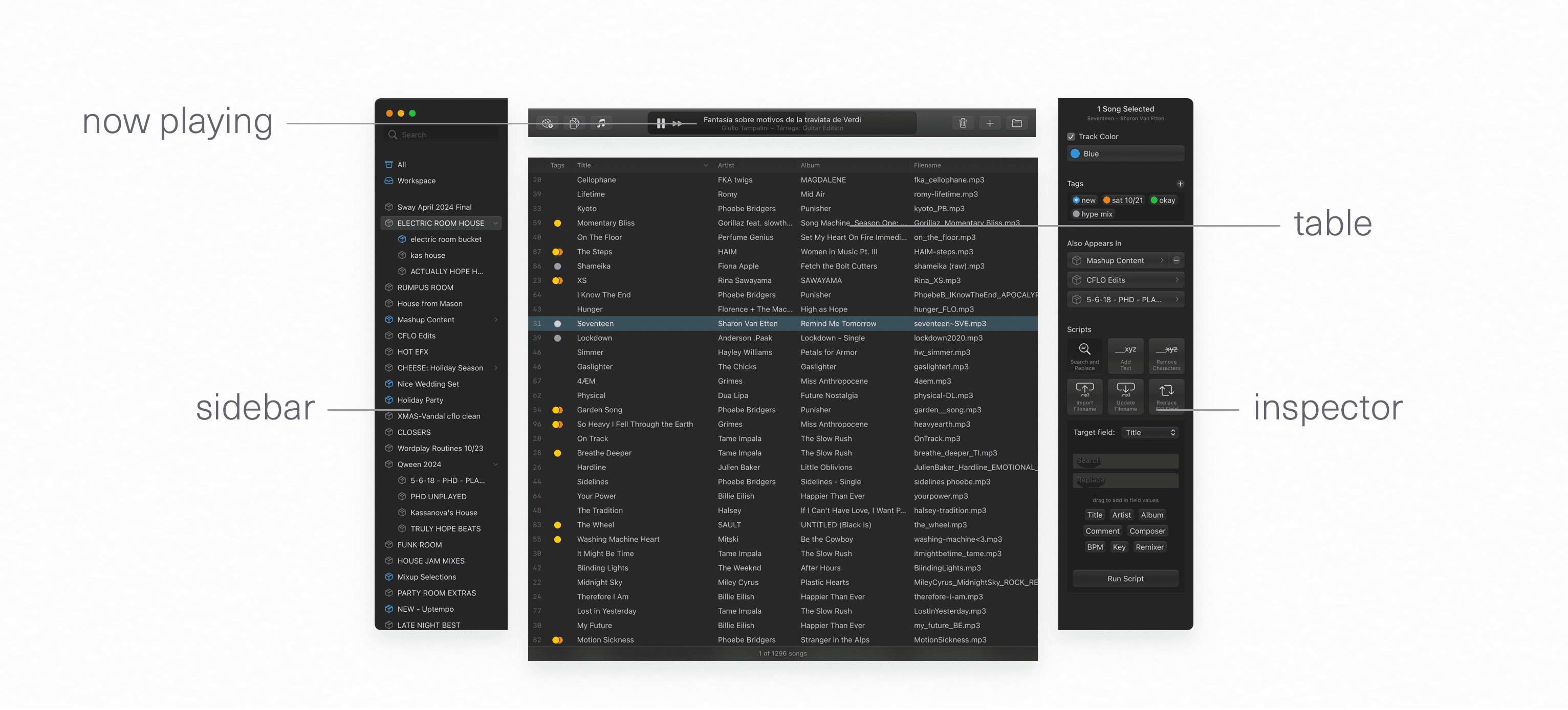The width and height of the screenshot is (1568, 710).
Task: Select the Remove Characters script
Action: point(1166,356)
